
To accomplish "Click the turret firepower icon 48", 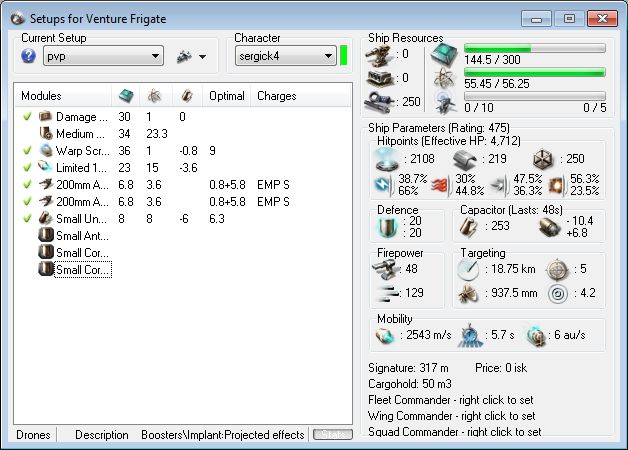I will coord(385,269).
